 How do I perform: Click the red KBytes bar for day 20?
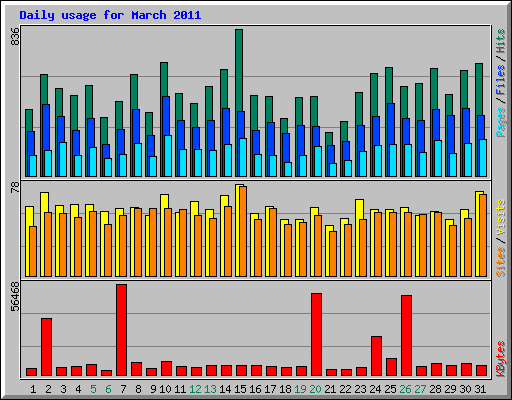pos(316,335)
